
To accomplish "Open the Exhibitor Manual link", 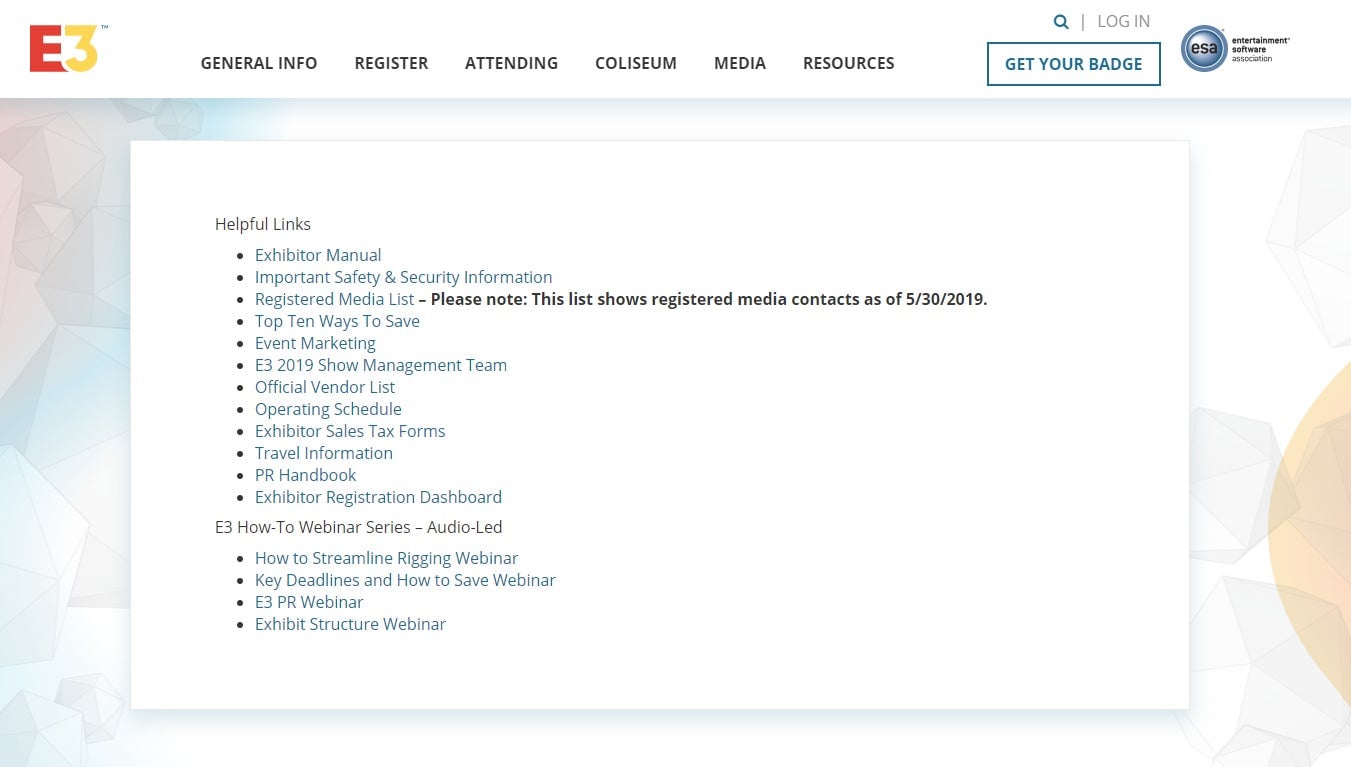I will tap(318, 255).
